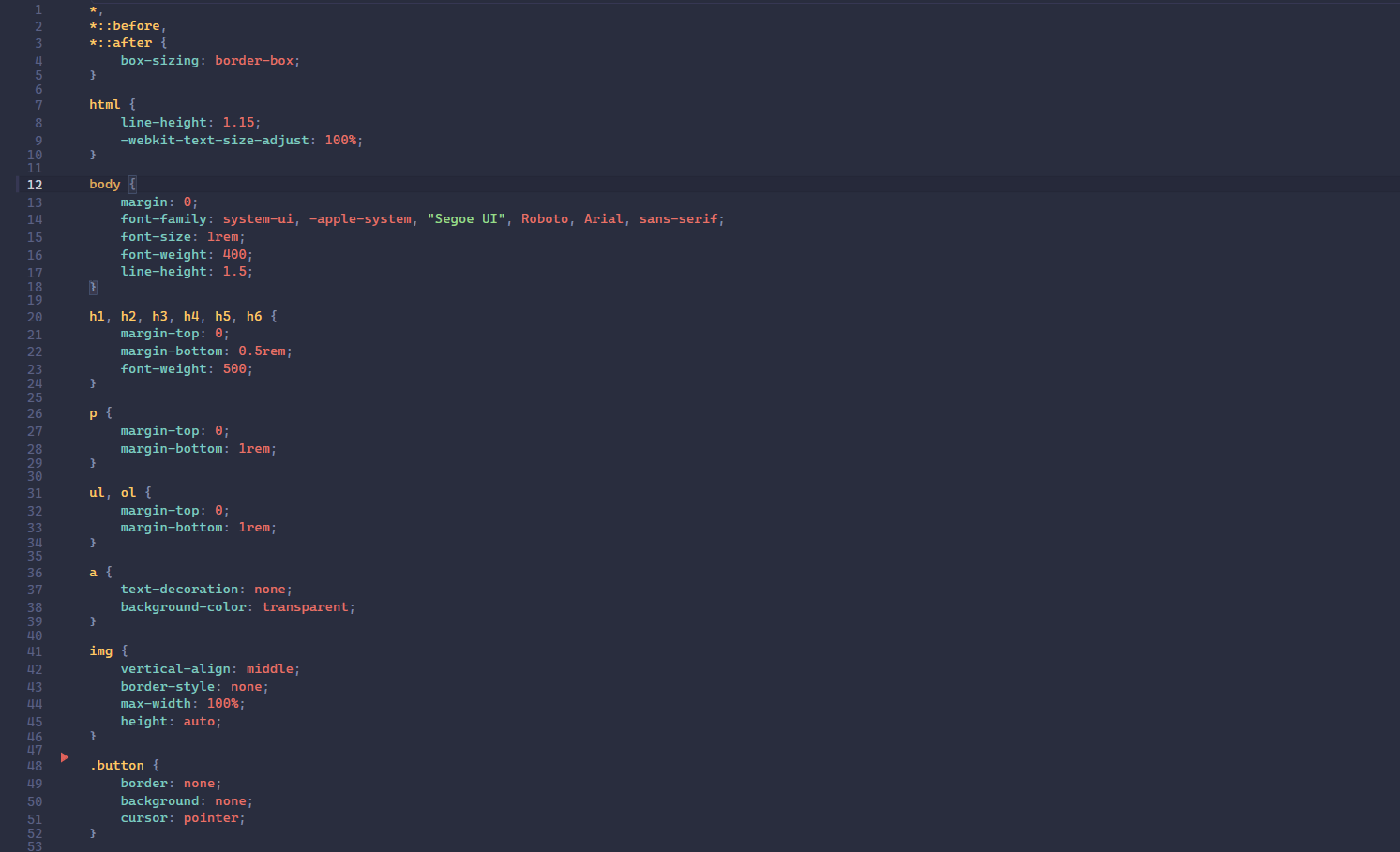This screenshot has width=1400, height=852.
Task: Click the img selector
Action: (x=100, y=651)
